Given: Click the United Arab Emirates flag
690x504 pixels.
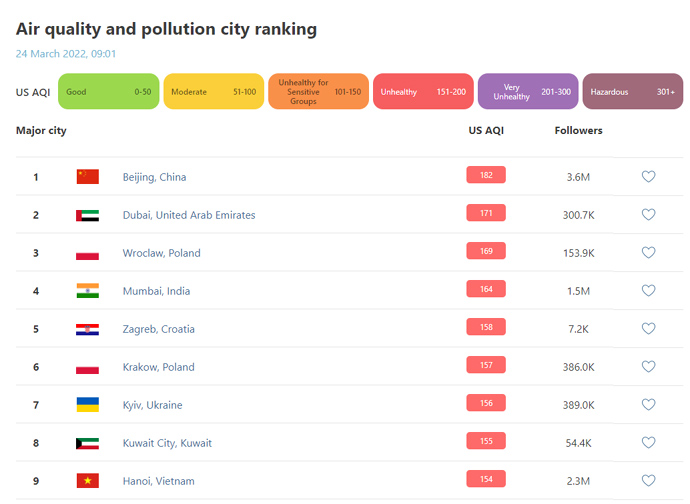Looking at the screenshot, I should pyautogui.click(x=88, y=215).
